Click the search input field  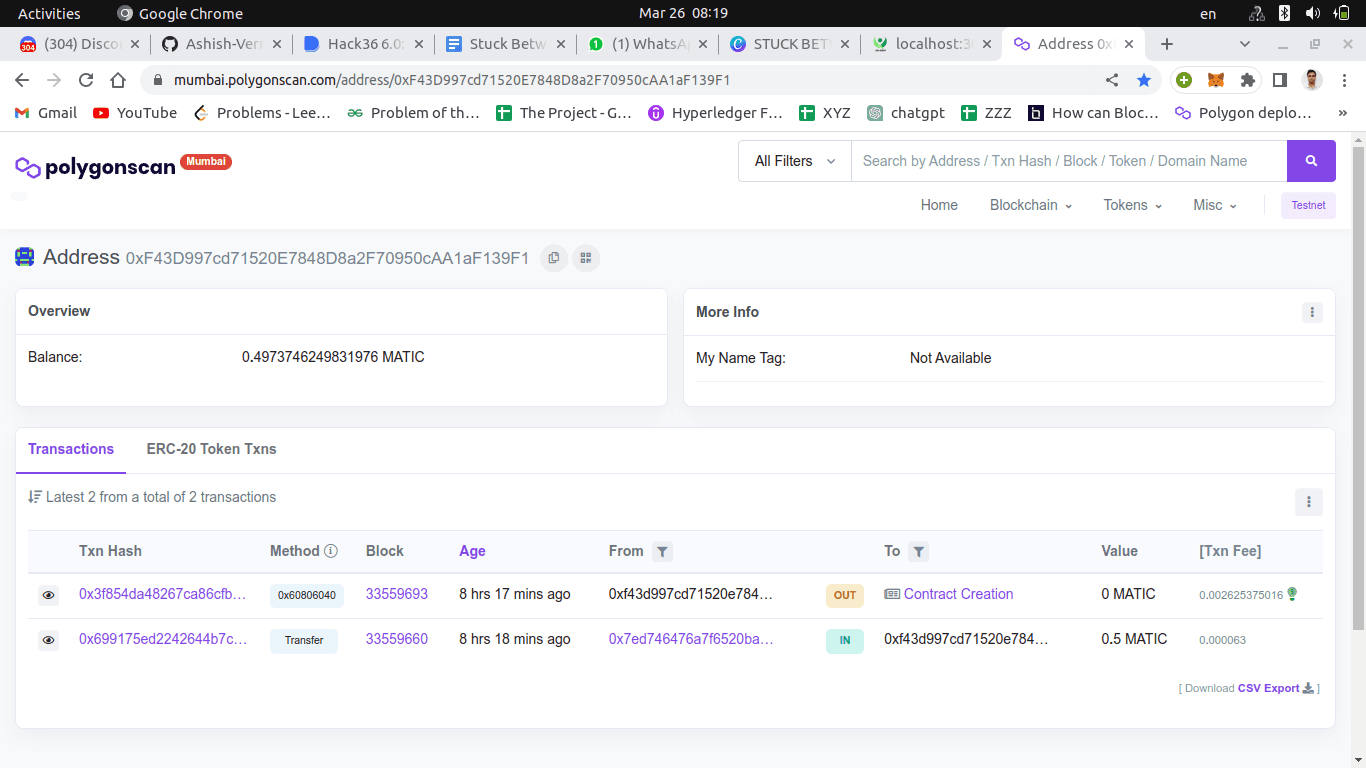[1069, 161]
